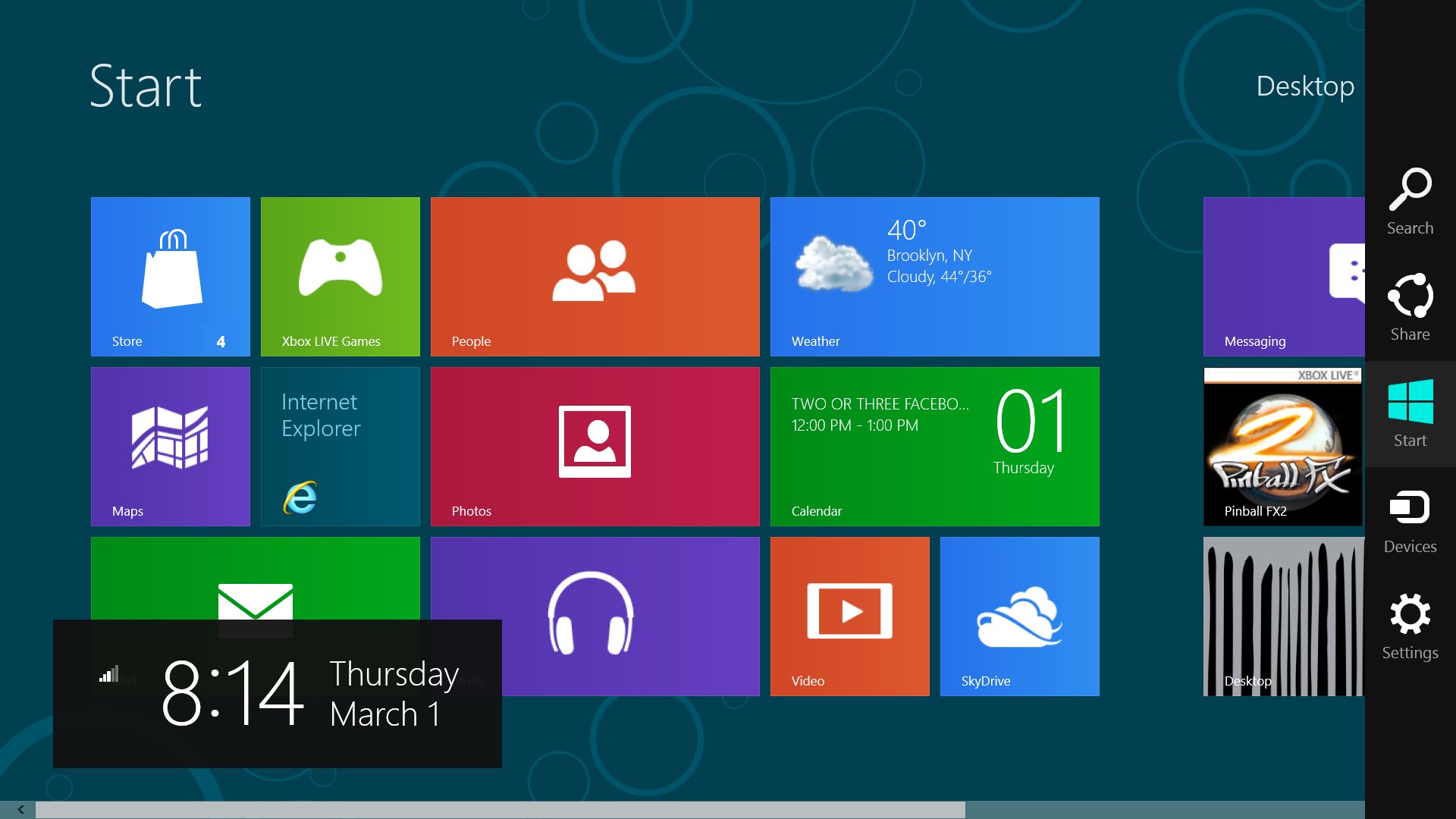
Task: Open the Maps tile
Action: coord(170,446)
